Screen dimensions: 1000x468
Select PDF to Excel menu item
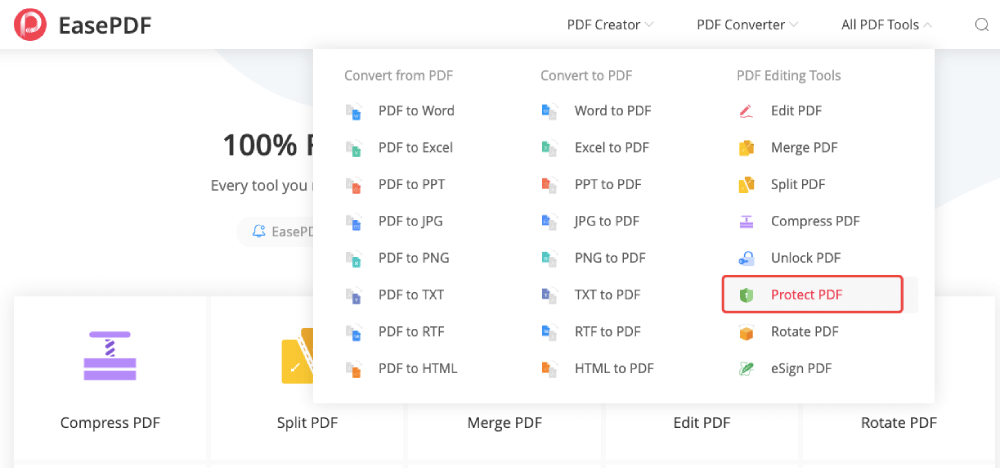point(415,148)
